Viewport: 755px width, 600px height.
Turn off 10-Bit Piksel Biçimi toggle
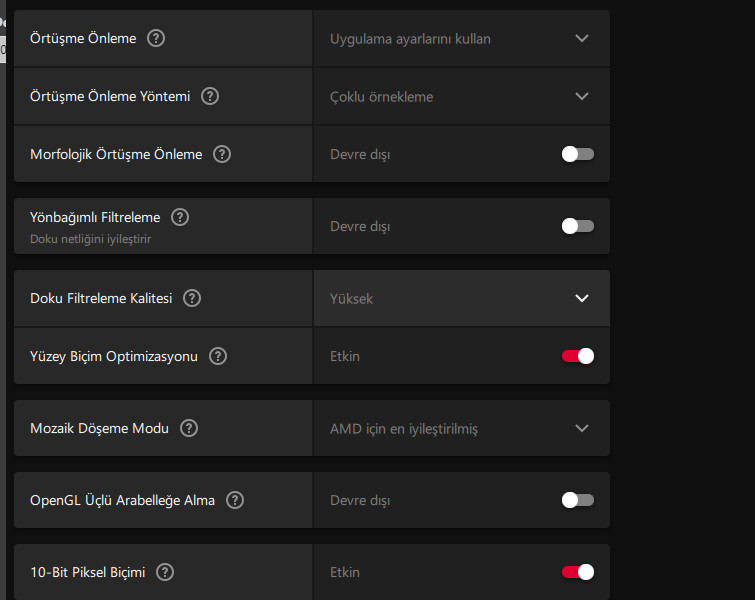click(578, 572)
